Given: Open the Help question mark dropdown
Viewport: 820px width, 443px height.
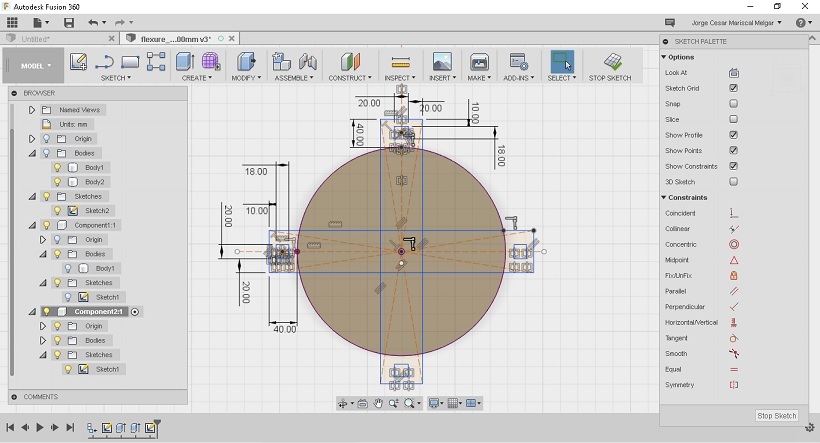Looking at the screenshot, I should pos(803,22).
